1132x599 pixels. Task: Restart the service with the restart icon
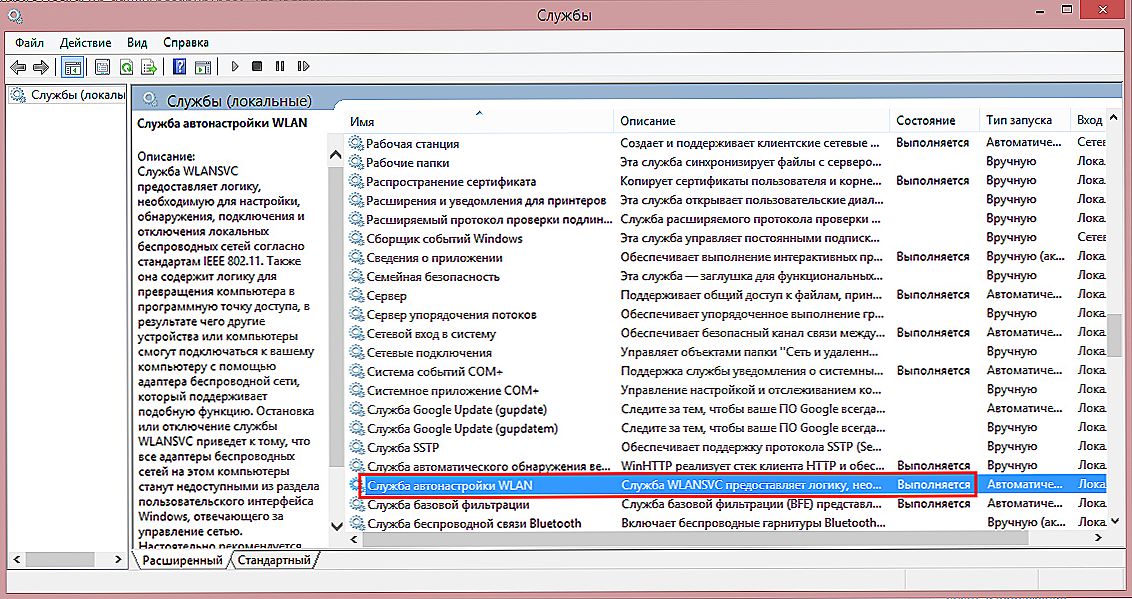coord(303,66)
